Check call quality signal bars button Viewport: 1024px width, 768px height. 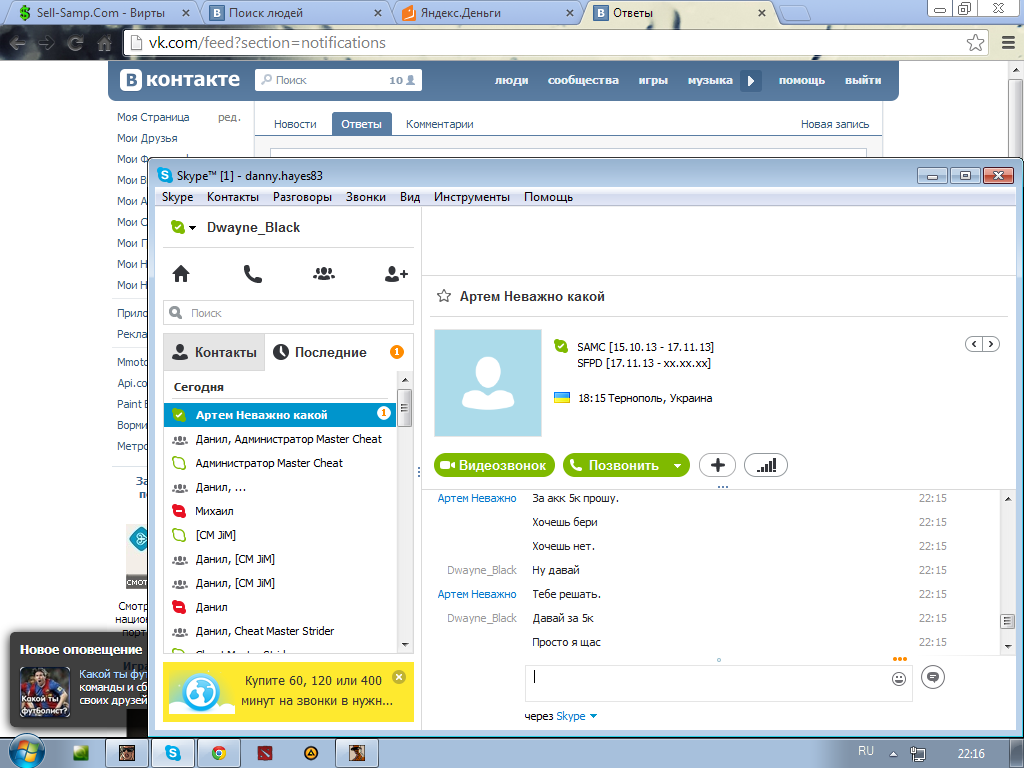click(x=765, y=465)
